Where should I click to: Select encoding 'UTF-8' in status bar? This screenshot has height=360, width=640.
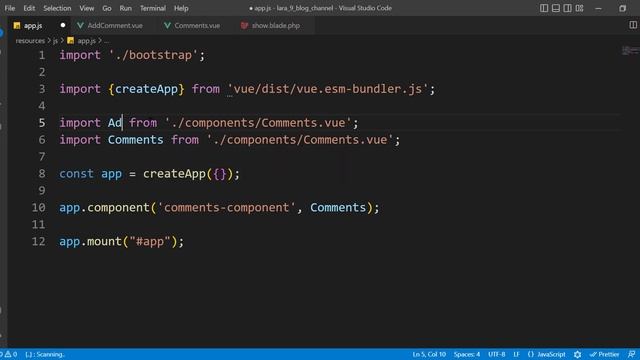click(496, 354)
